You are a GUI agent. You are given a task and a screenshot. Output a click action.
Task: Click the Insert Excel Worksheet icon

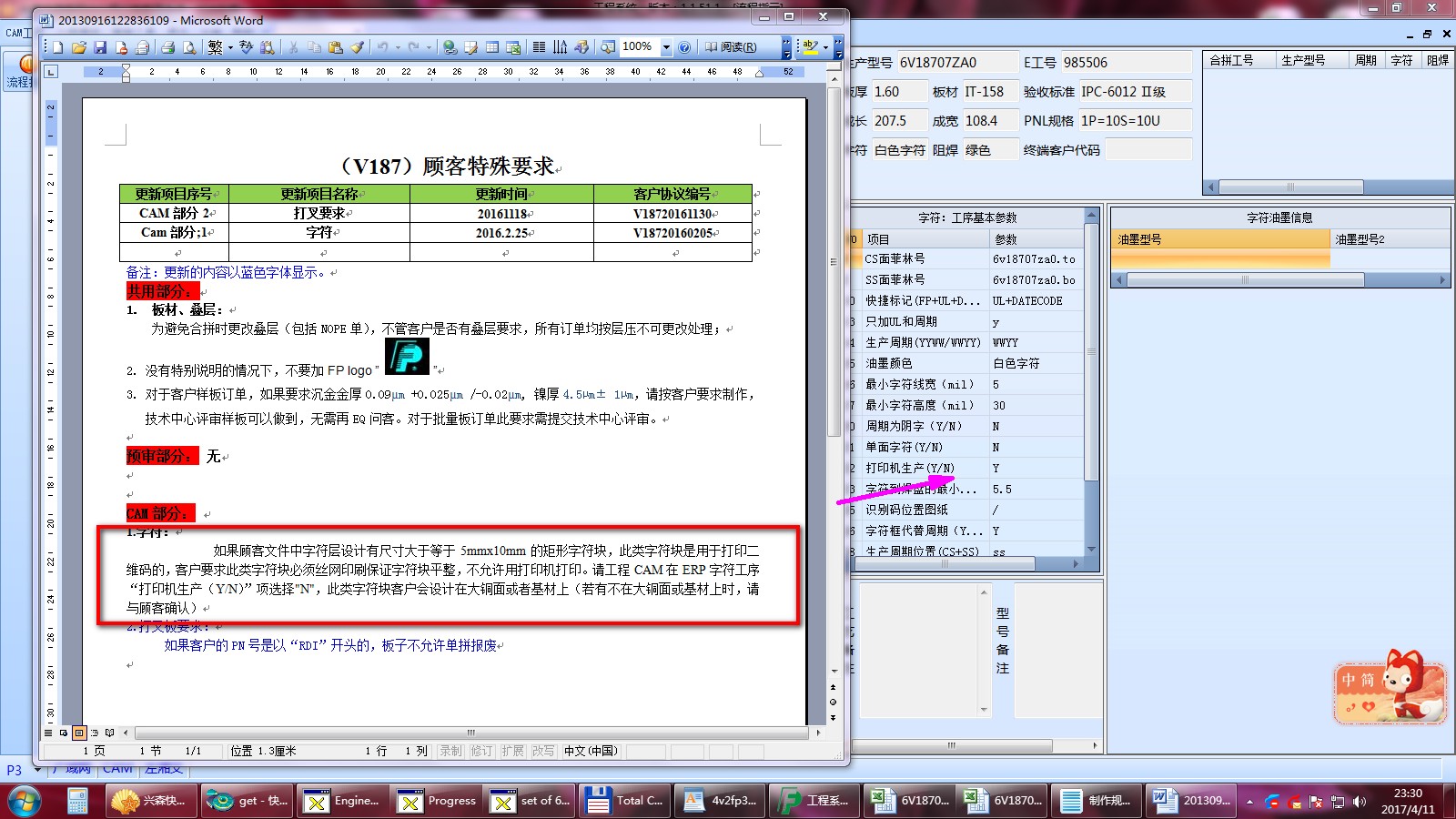coord(513,47)
